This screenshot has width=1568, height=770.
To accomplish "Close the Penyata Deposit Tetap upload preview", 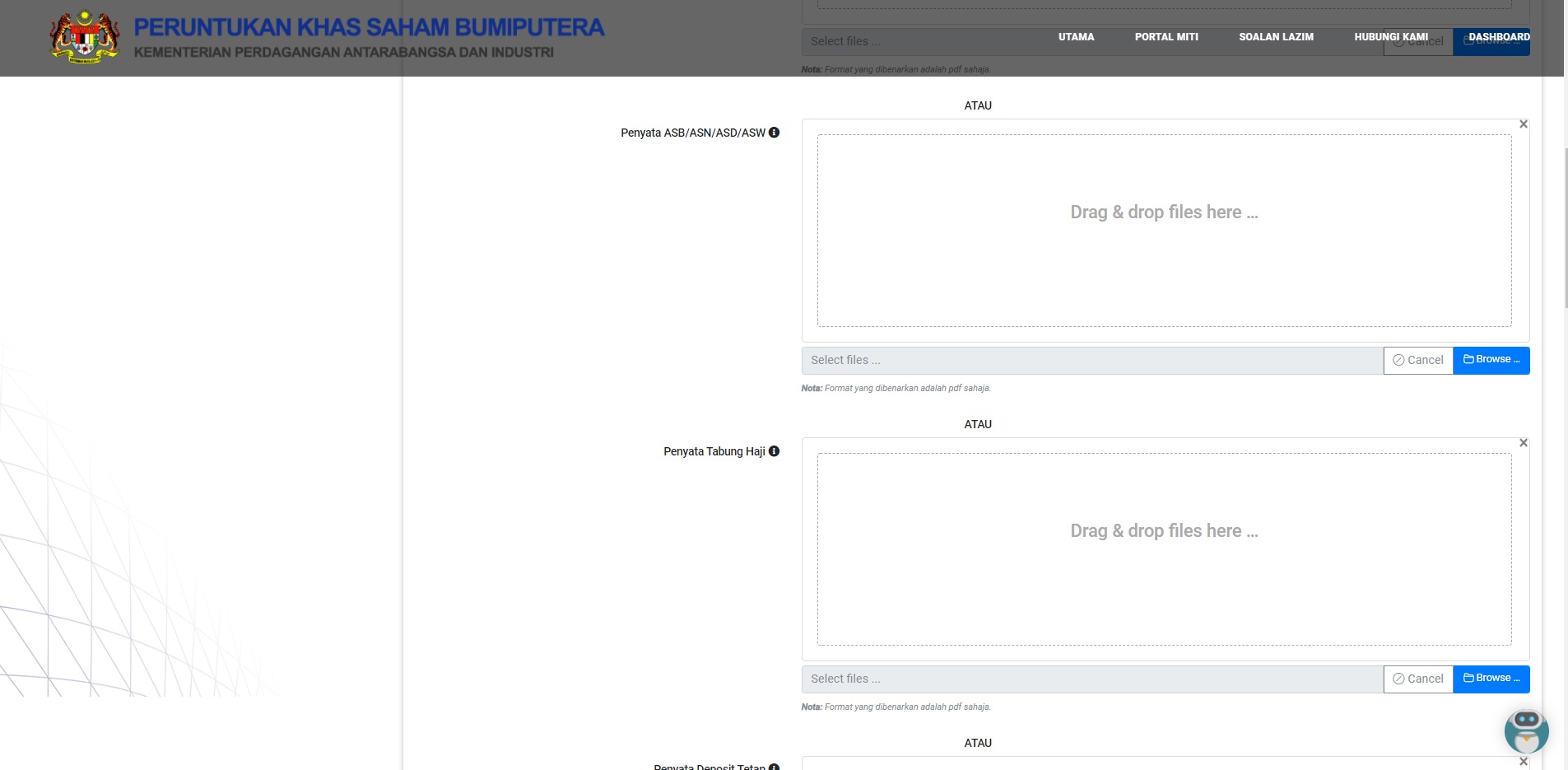I will point(1523,762).
